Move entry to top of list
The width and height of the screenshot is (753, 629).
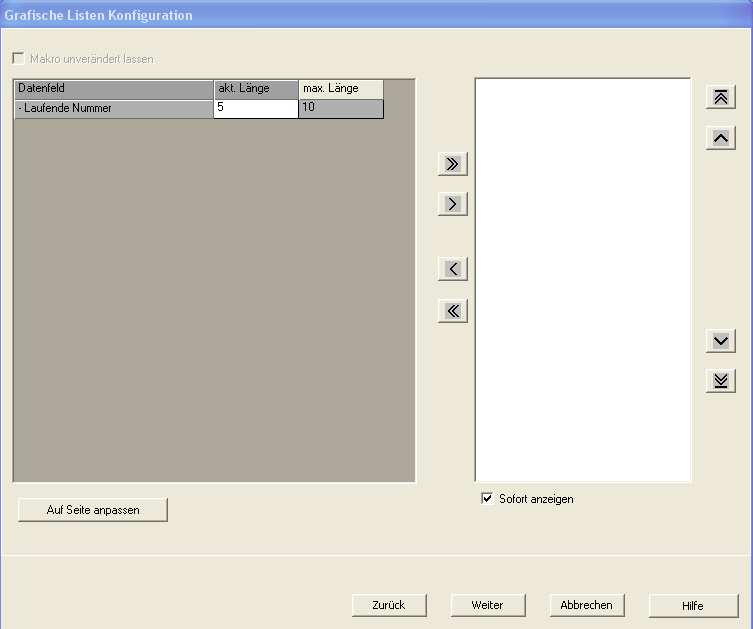720,97
